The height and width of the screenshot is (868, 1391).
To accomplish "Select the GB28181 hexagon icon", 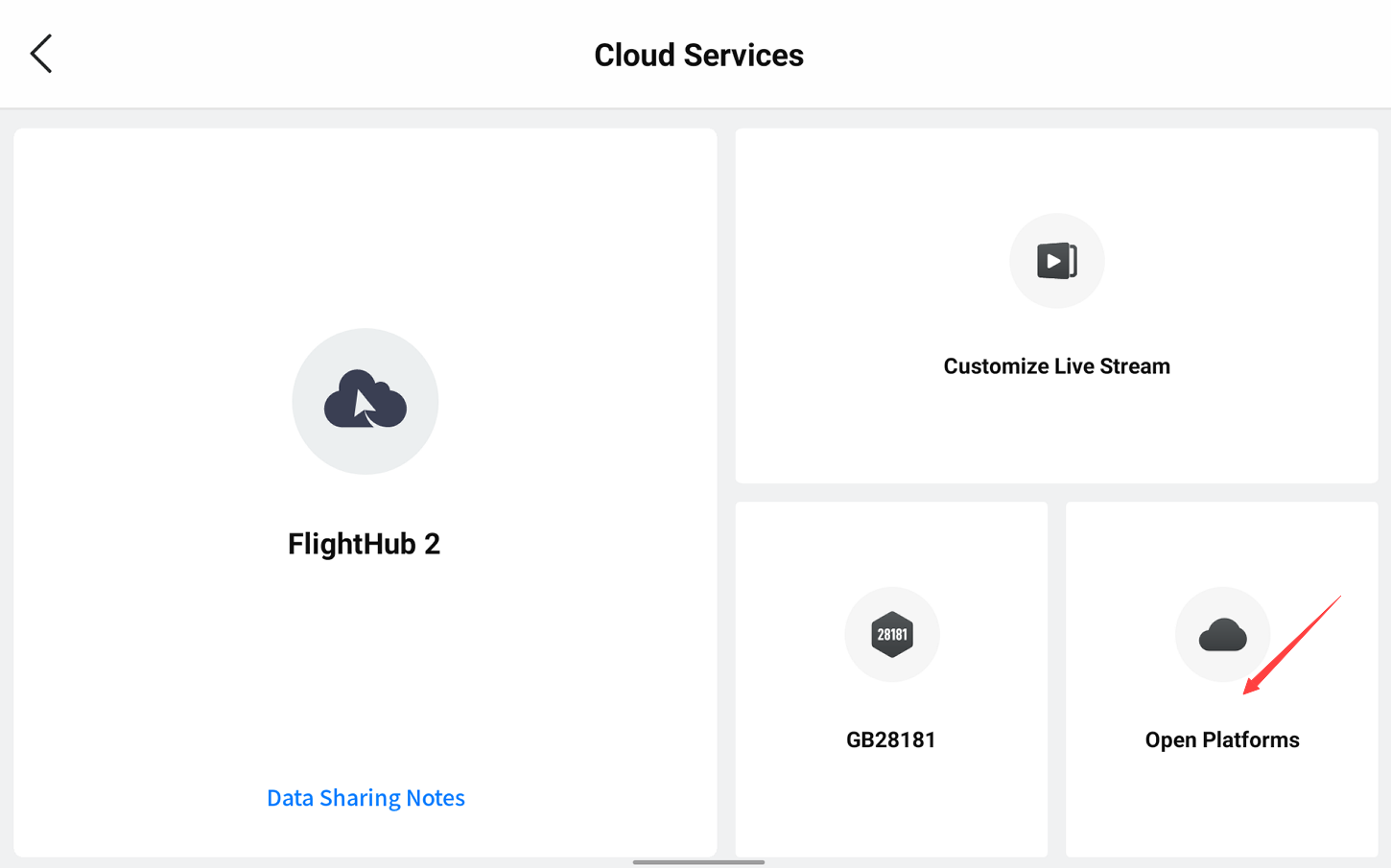I will [891, 634].
